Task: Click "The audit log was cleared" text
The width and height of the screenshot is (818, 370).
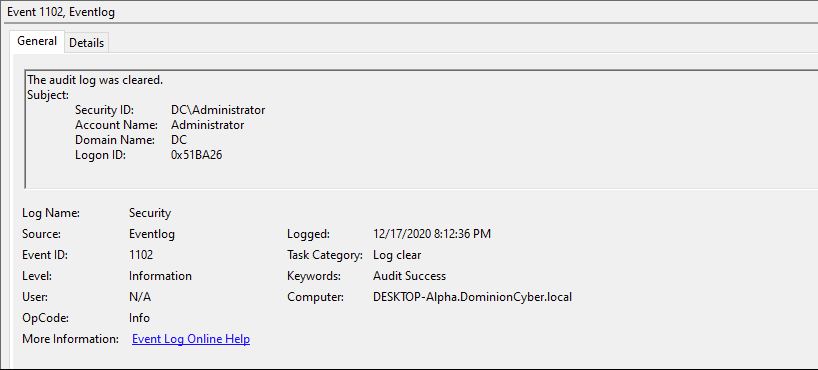Action: pyautogui.click(x=95, y=80)
